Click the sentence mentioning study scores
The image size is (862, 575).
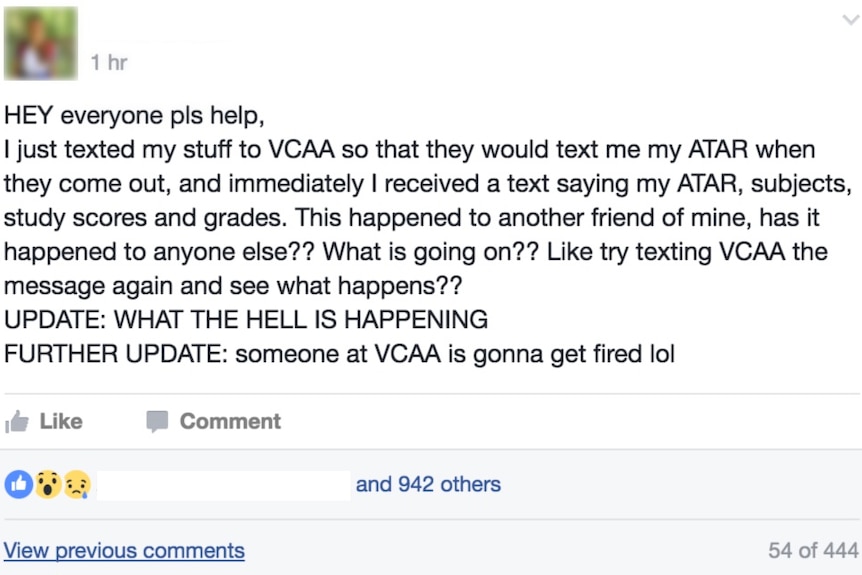(145, 218)
